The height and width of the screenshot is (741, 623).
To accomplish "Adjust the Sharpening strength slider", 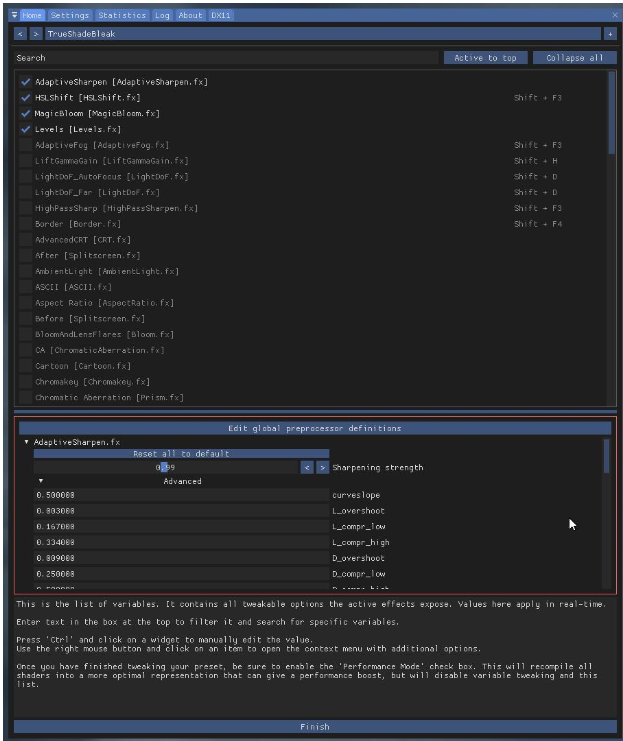I will point(166,467).
